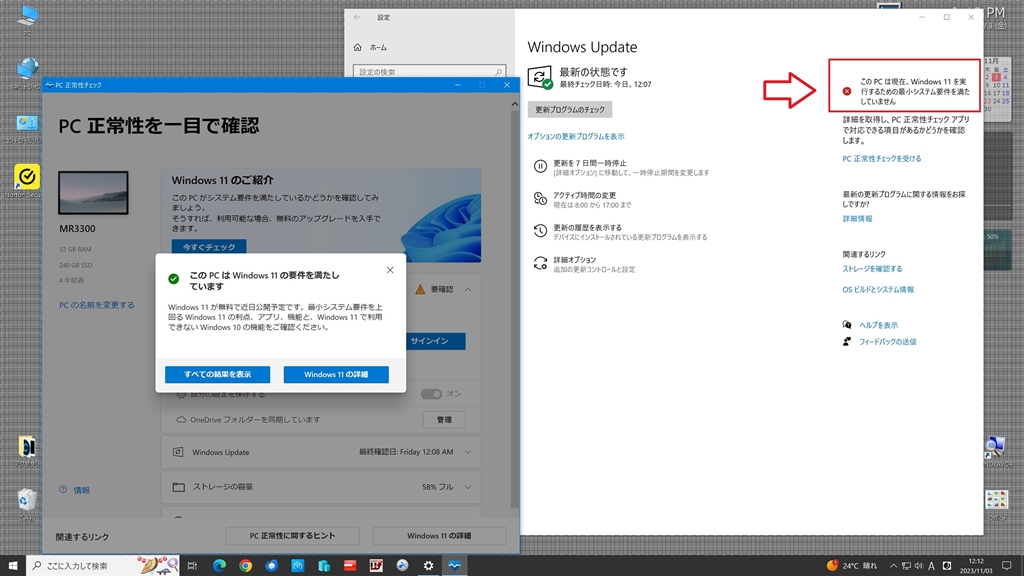Open OS ビルドとシステム情報 link

point(878,289)
